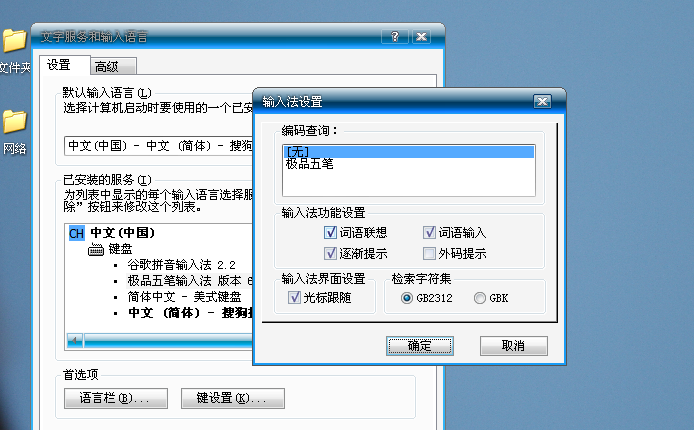
Task: Select 极品五笔 in the 编码查询 list
Action: point(408,164)
